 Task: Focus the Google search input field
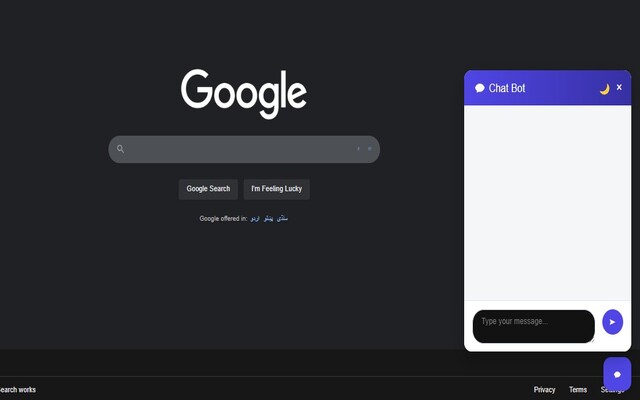[x=244, y=149]
